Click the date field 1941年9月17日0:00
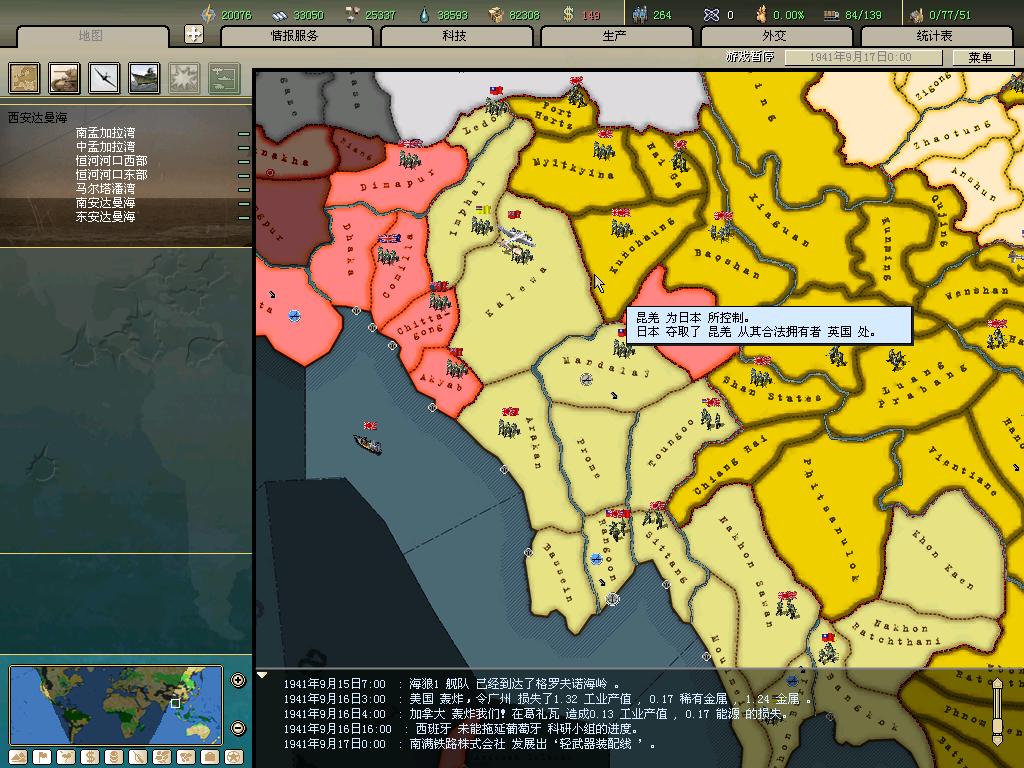This screenshot has height=768, width=1024. tap(862, 57)
